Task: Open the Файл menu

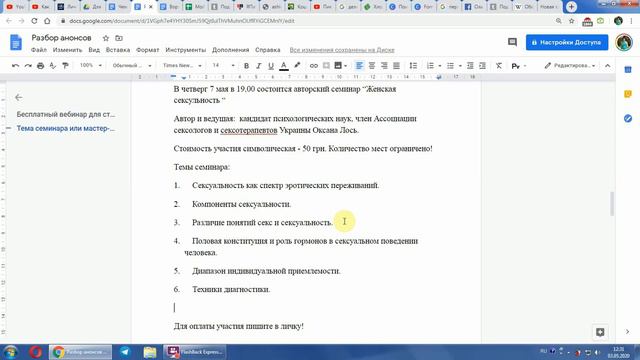Action: [39, 50]
